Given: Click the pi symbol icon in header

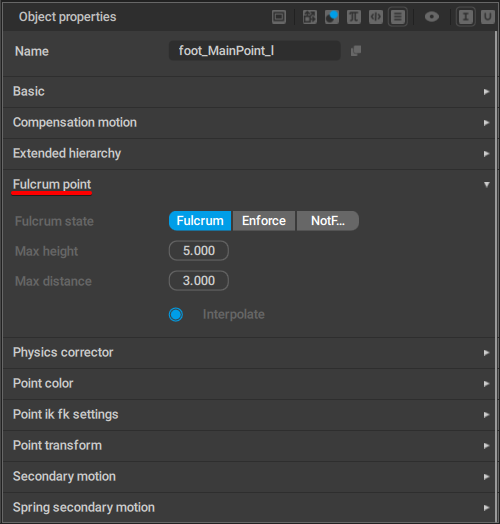Looking at the screenshot, I should [354, 17].
